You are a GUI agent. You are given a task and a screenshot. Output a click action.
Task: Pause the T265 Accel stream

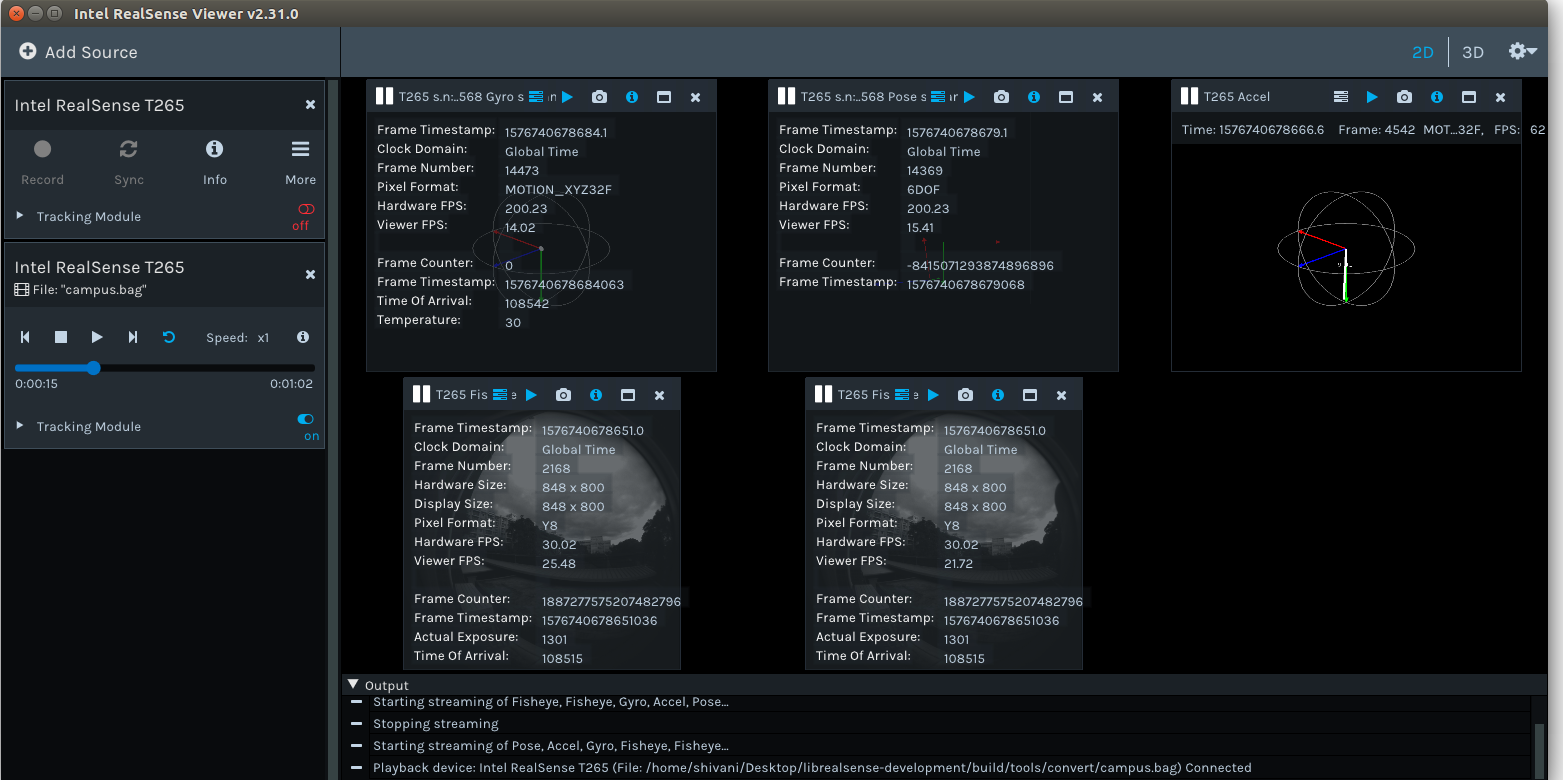pyautogui.click(x=1191, y=97)
